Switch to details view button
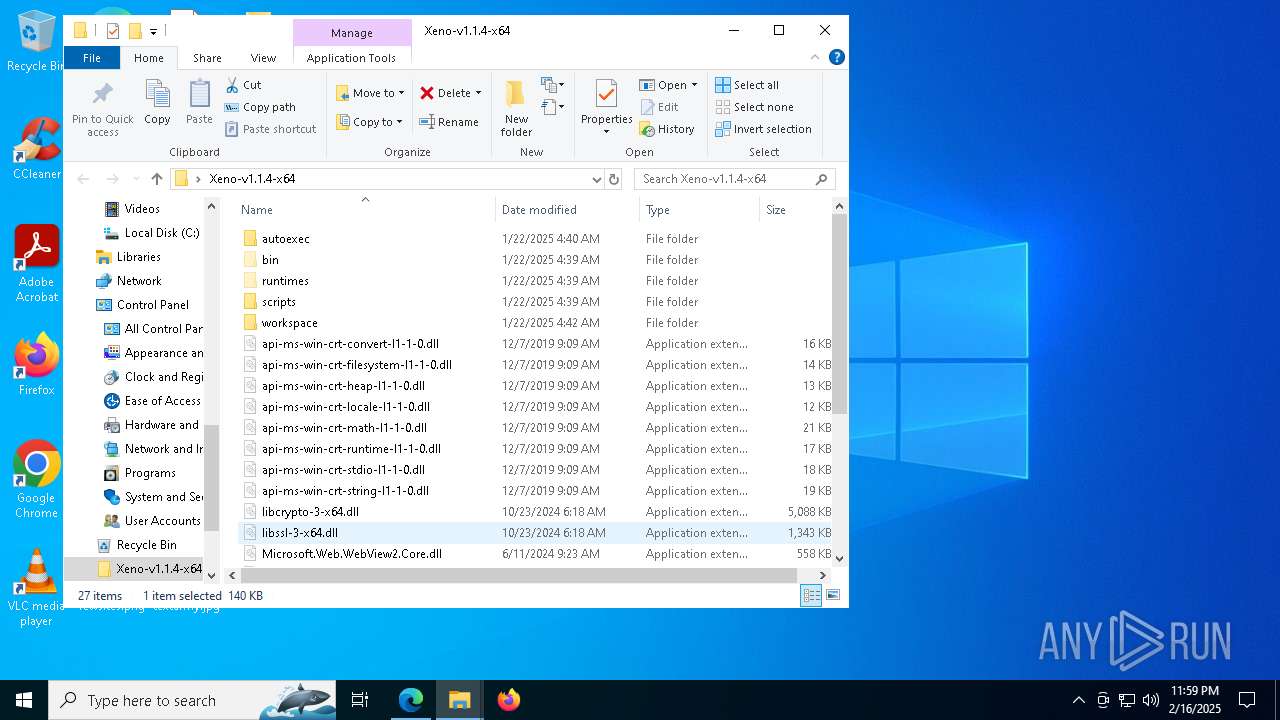The image size is (1280, 720). 812,595
